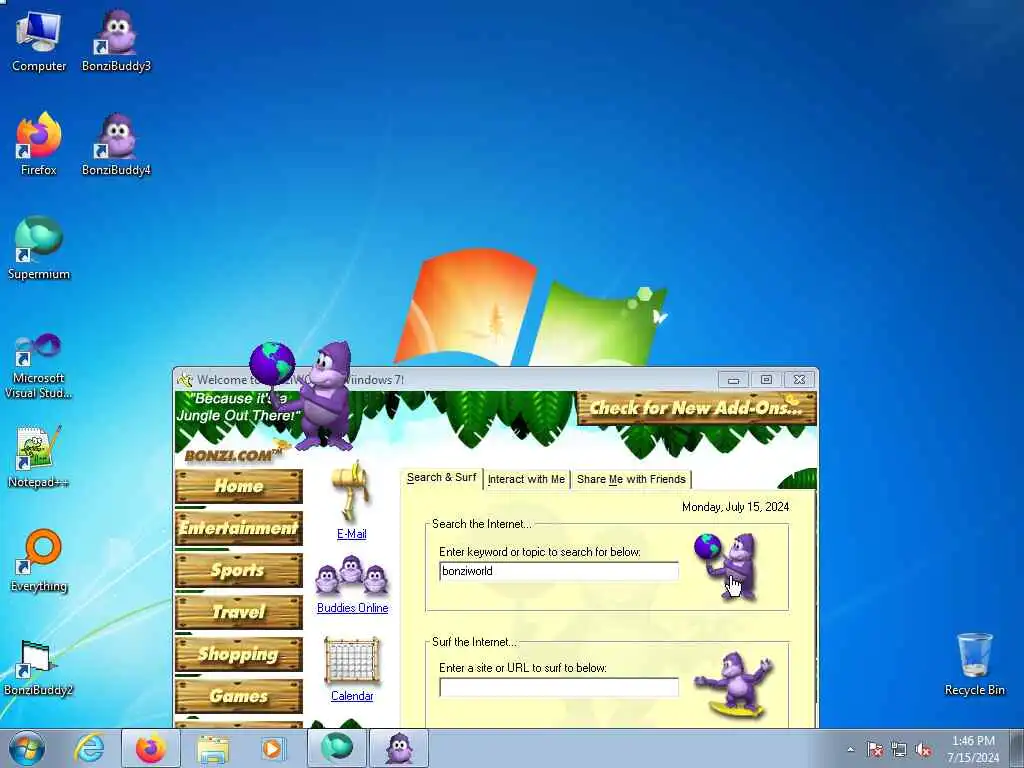Follow the E-Mail text link
Viewport: 1024px width, 768px height.
coord(351,534)
